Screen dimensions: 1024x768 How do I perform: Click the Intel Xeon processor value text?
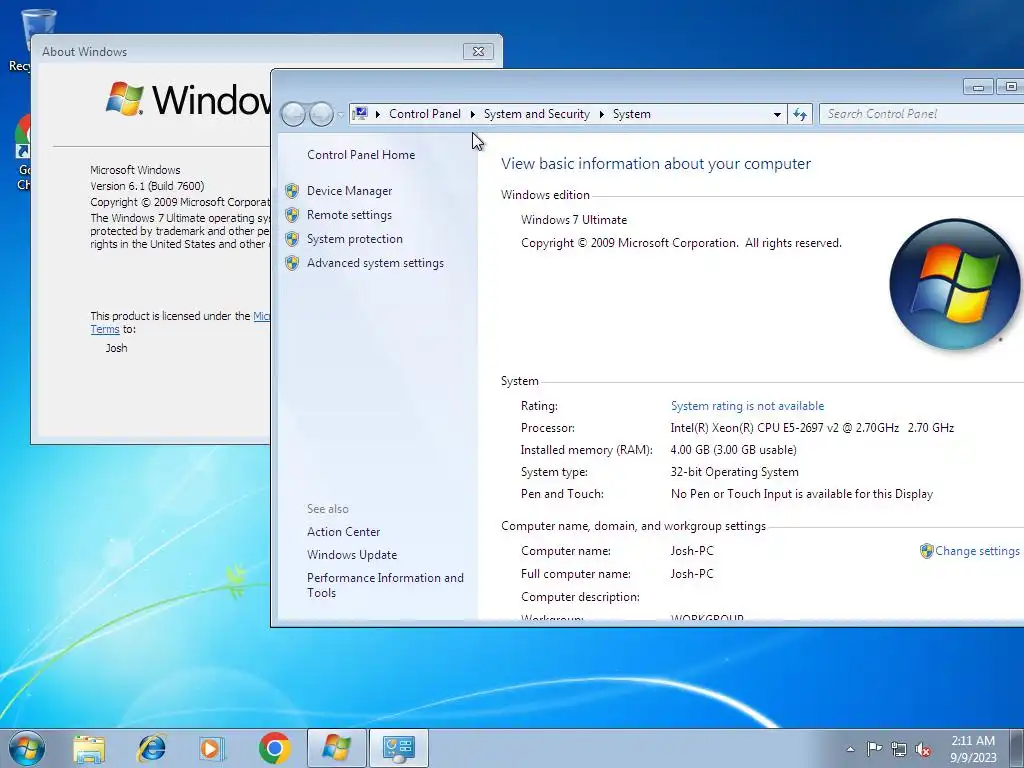click(812, 428)
